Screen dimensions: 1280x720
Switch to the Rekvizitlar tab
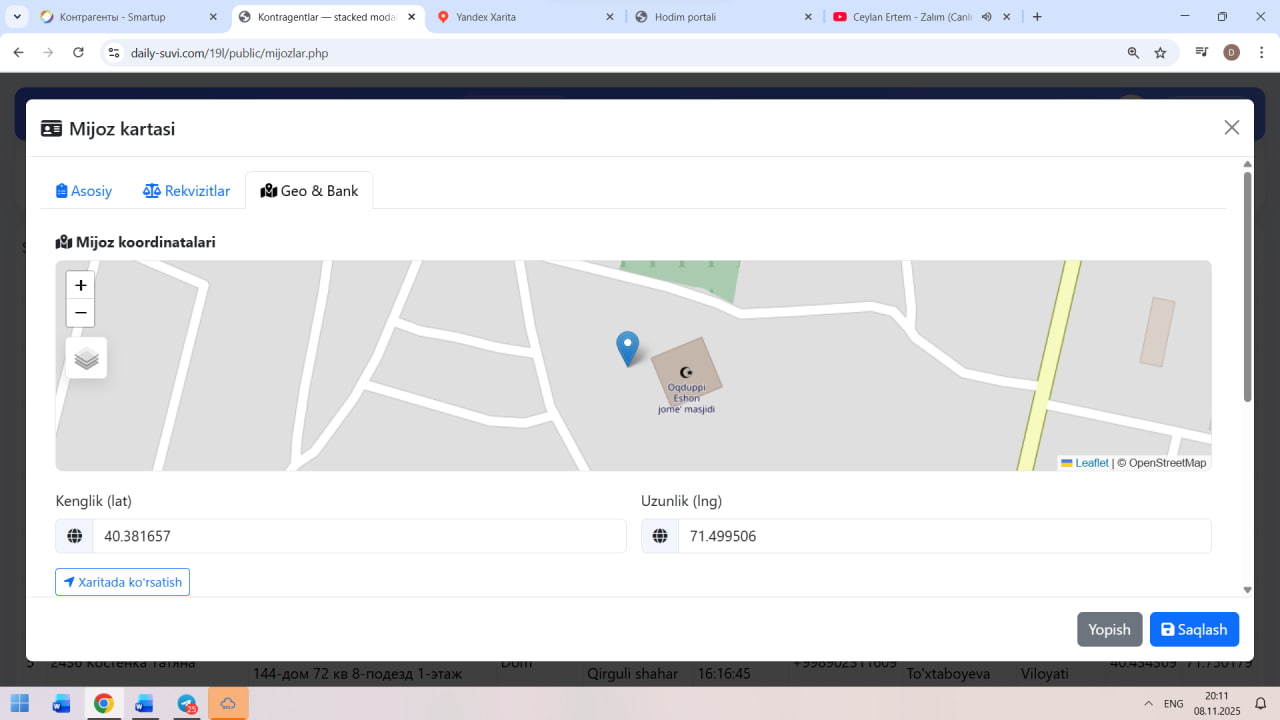[187, 191]
